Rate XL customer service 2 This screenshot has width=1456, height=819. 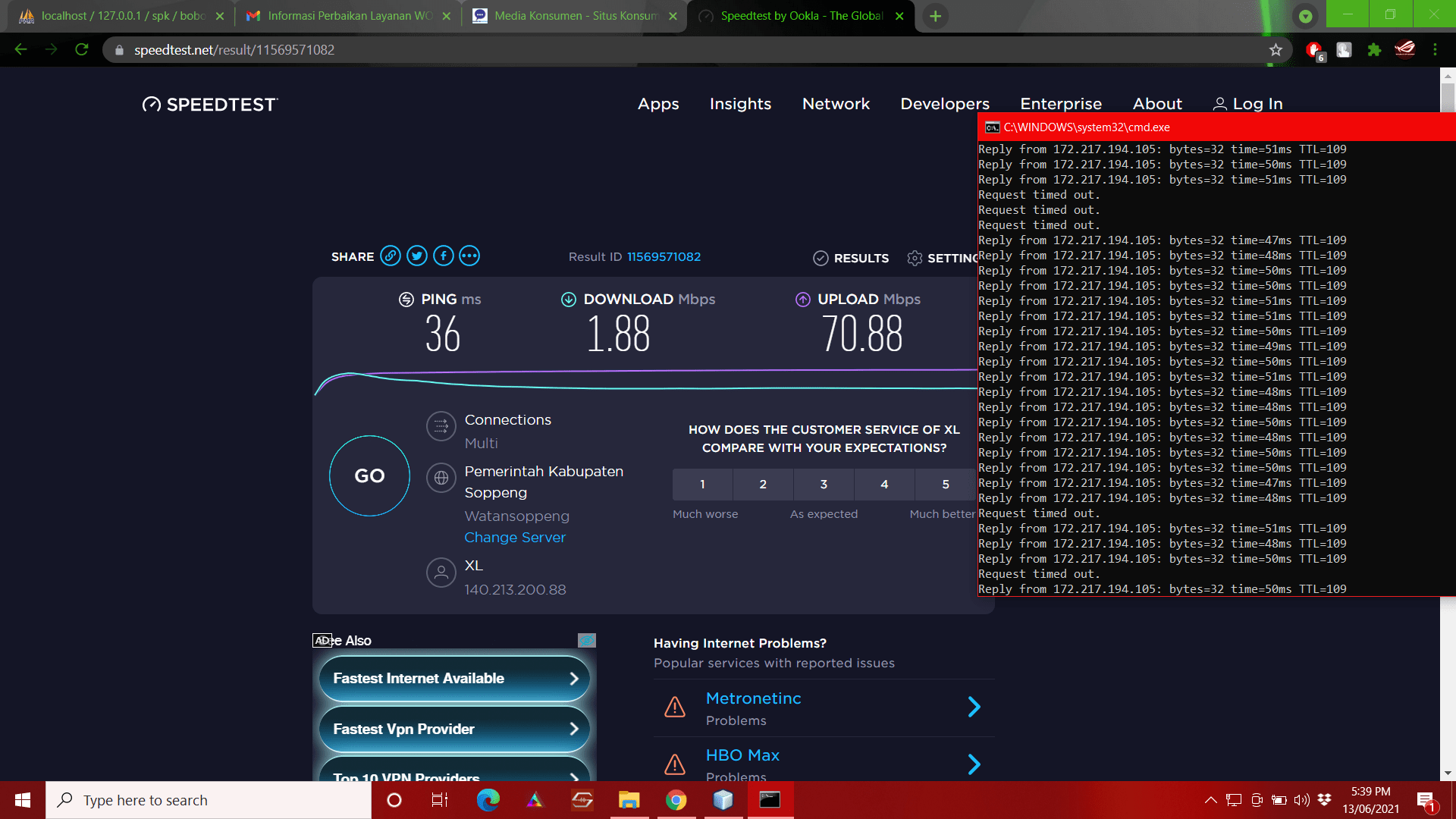(x=763, y=485)
